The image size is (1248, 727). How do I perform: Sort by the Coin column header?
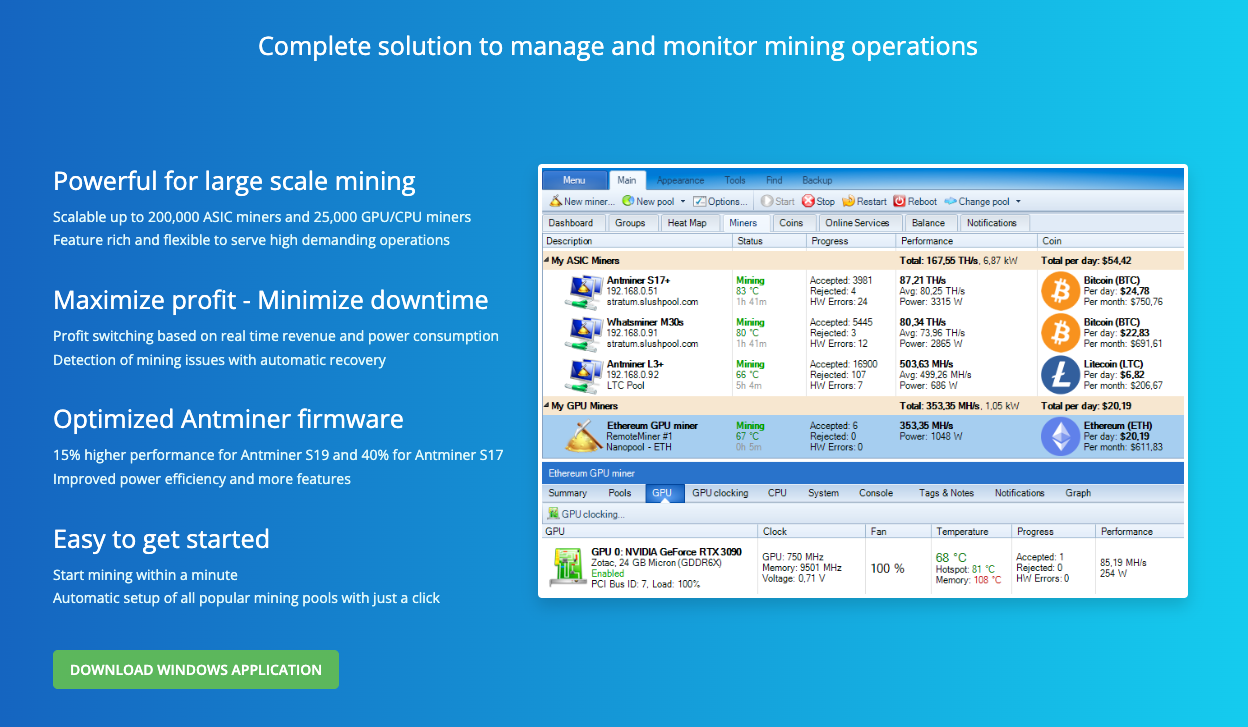tap(1111, 241)
